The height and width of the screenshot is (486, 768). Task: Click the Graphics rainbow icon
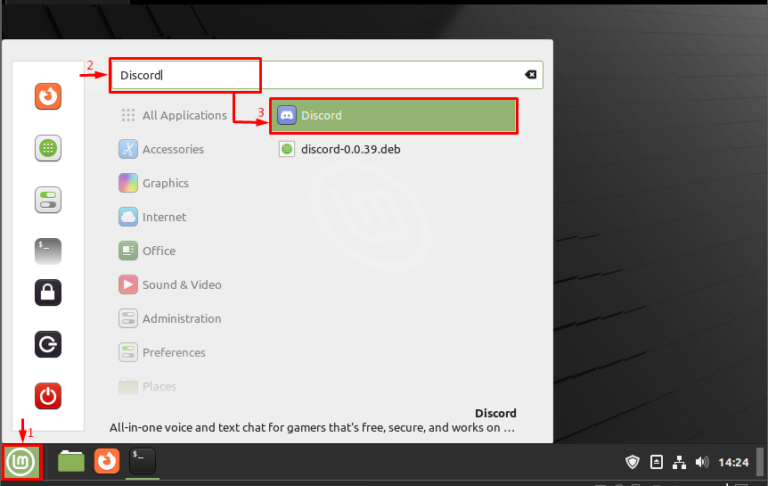[128, 183]
